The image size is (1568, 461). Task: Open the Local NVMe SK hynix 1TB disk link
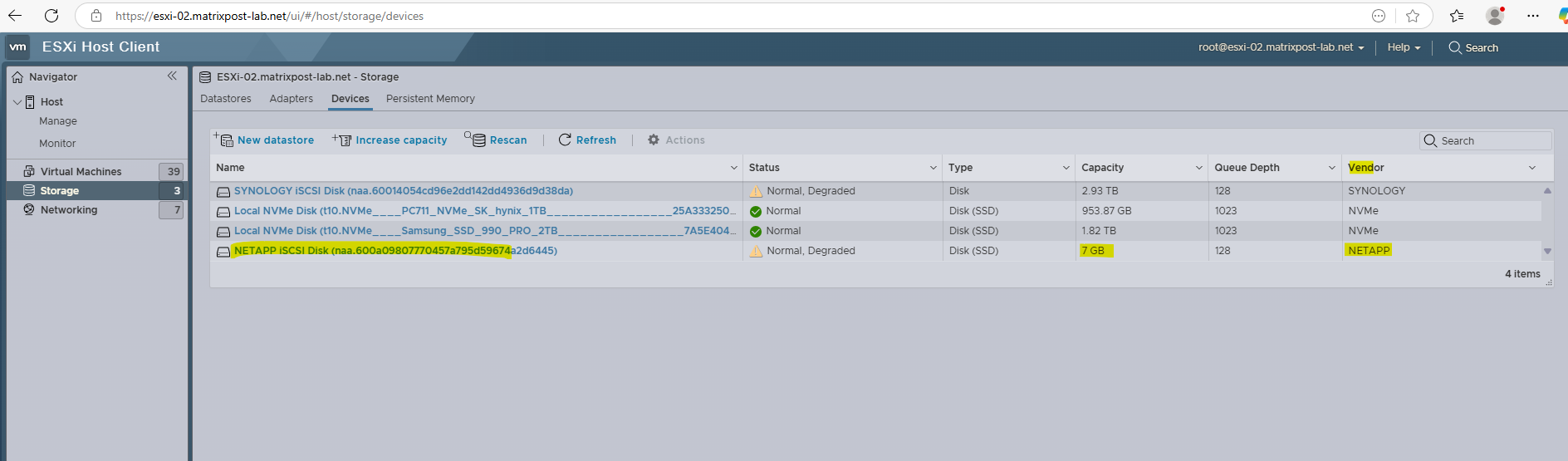(x=485, y=211)
